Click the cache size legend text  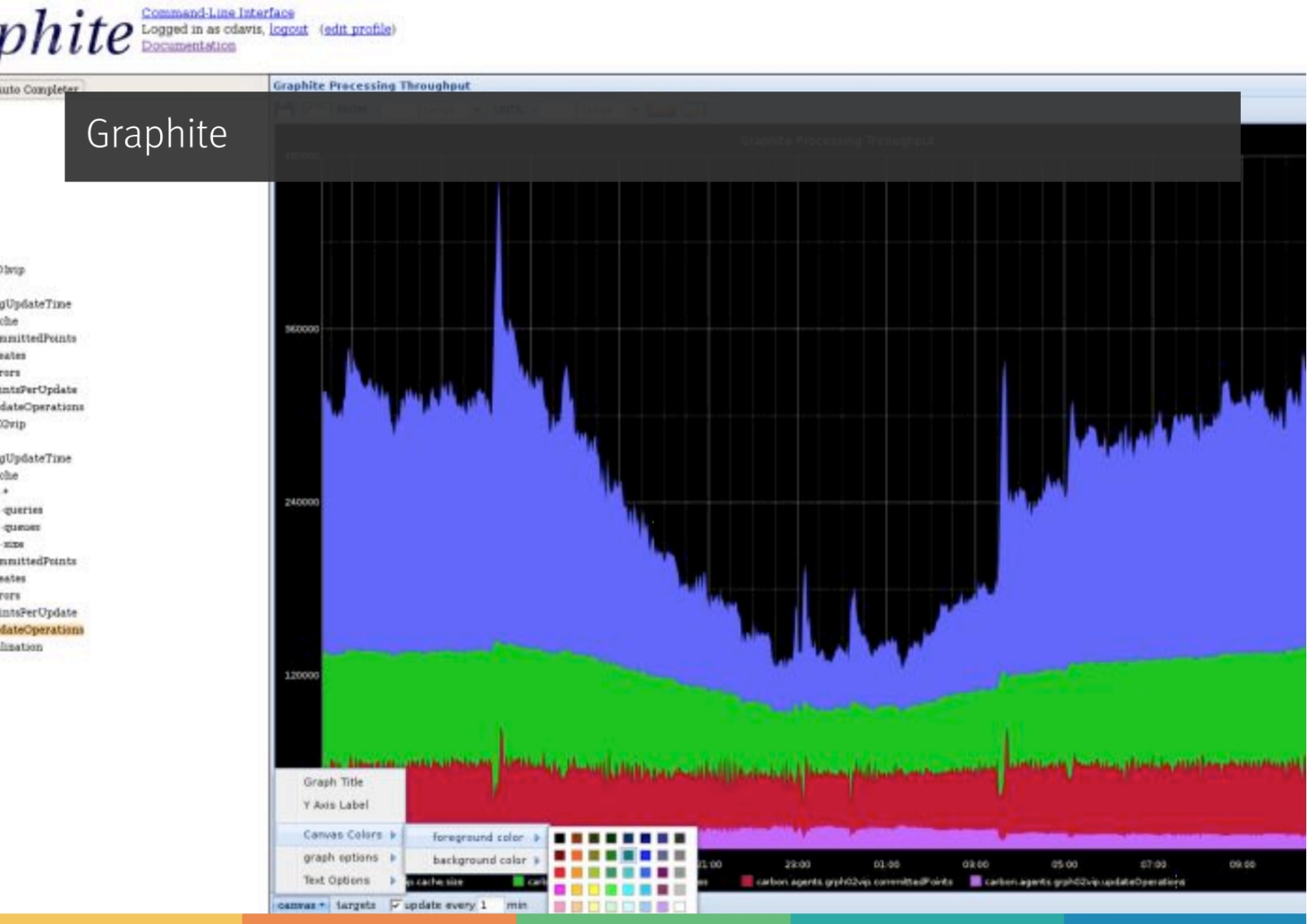(x=436, y=882)
